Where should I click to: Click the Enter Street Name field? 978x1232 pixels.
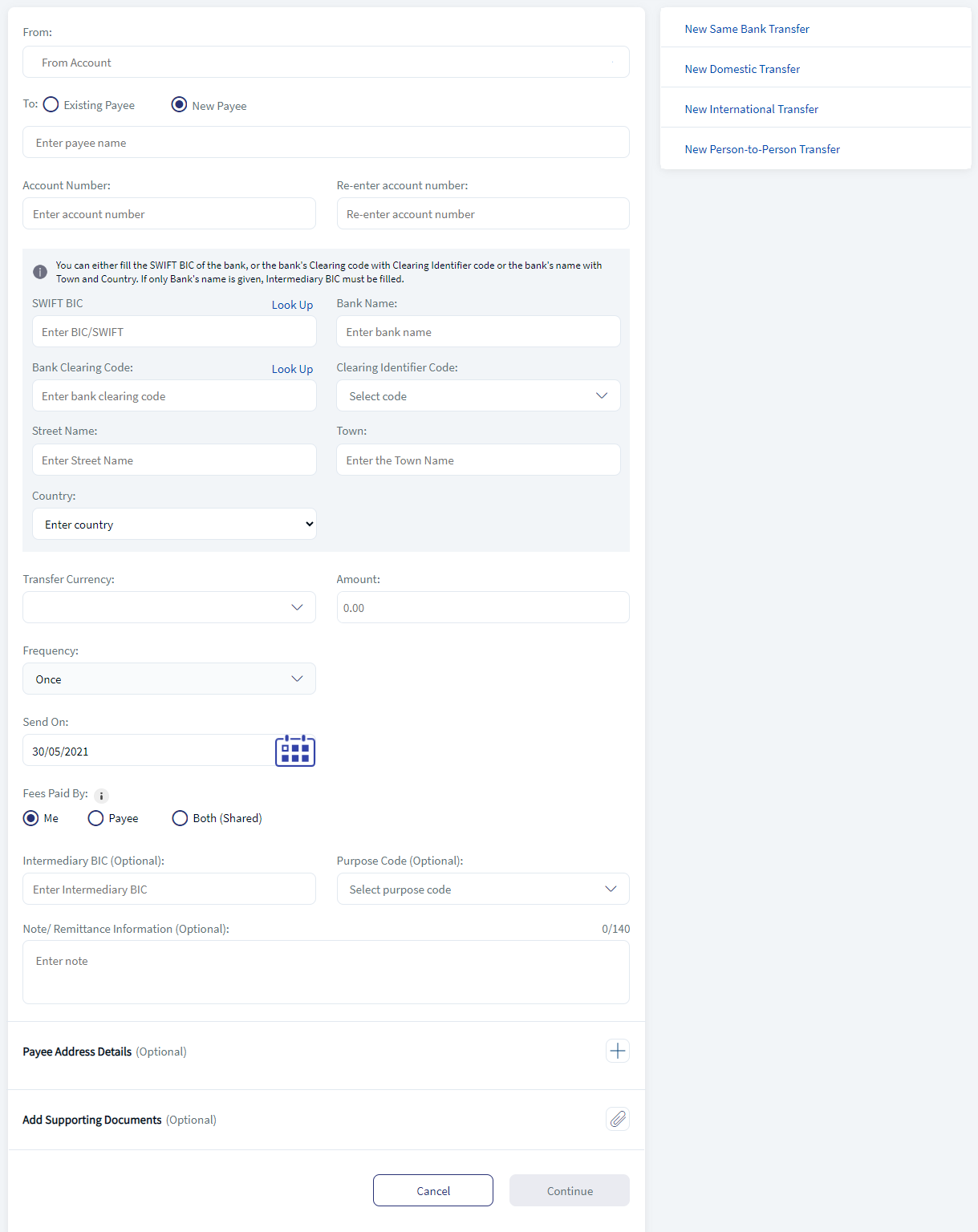[174, 460]
